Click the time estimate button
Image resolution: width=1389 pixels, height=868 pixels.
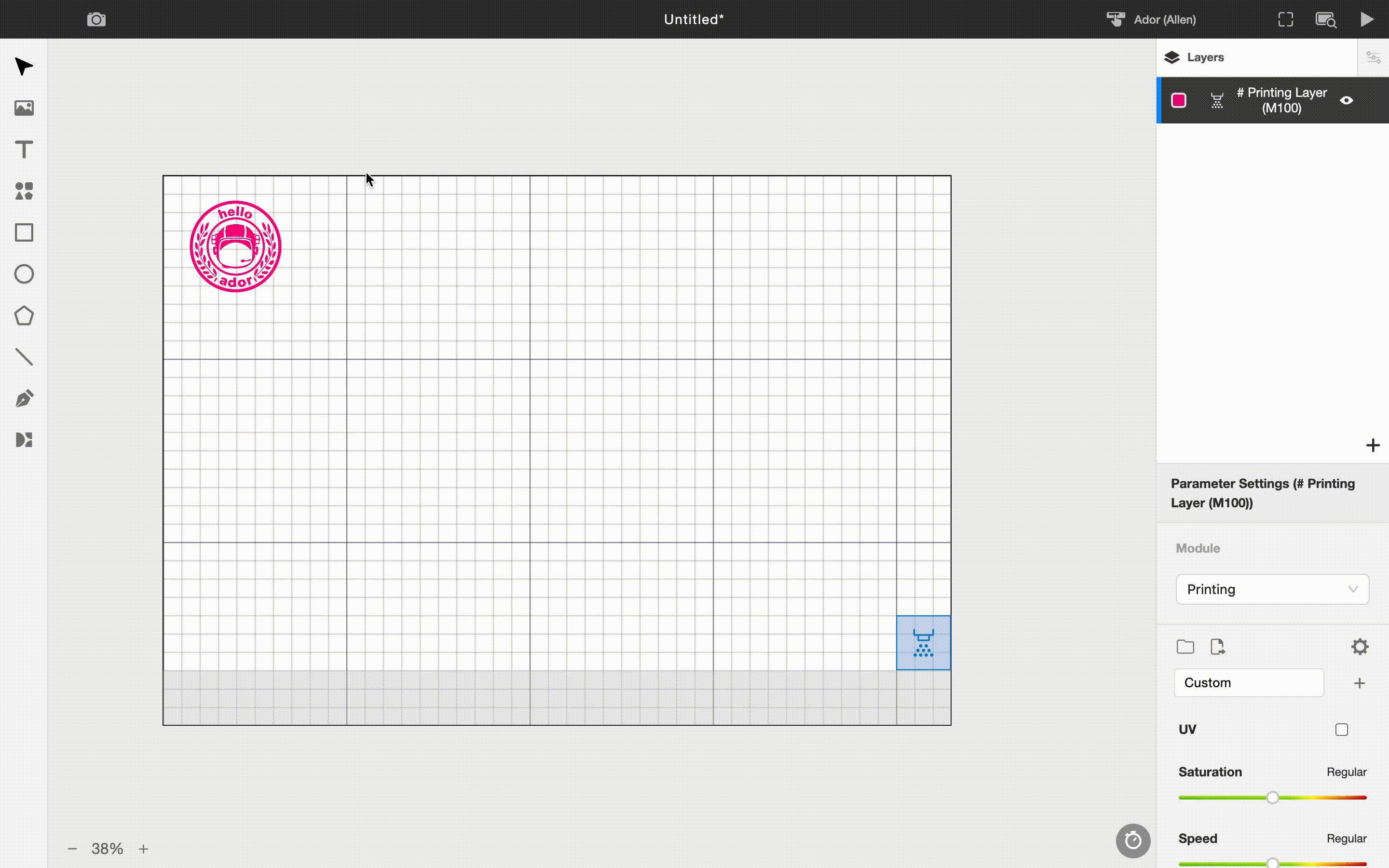tap(1133, 841)
